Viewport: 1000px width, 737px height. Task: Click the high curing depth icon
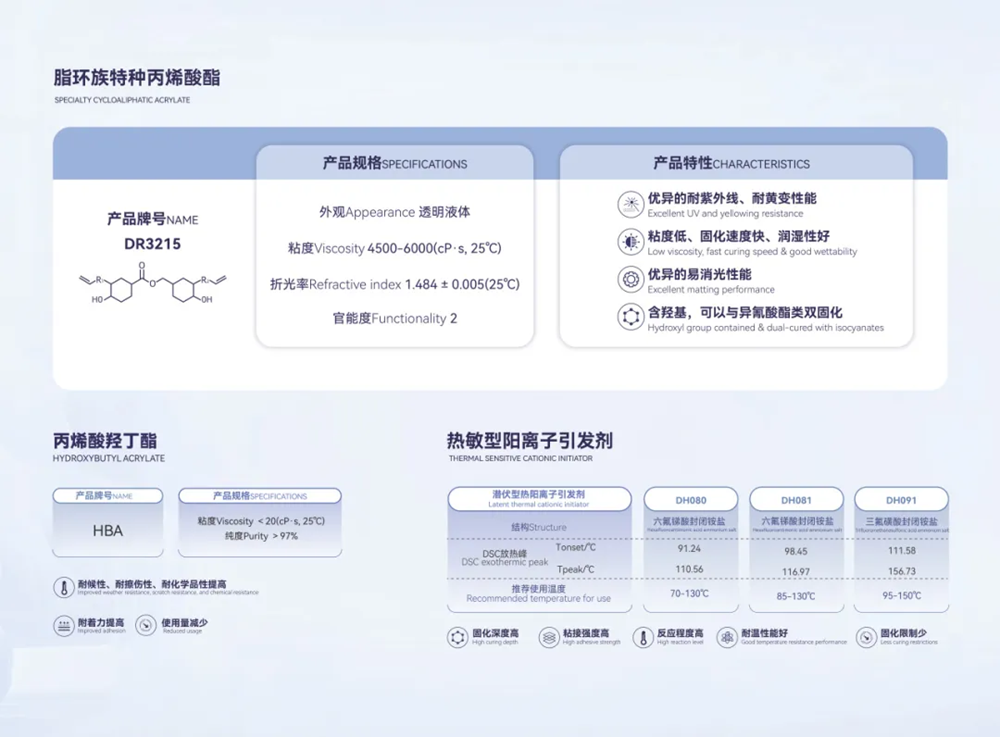click(x=458, y=637)
